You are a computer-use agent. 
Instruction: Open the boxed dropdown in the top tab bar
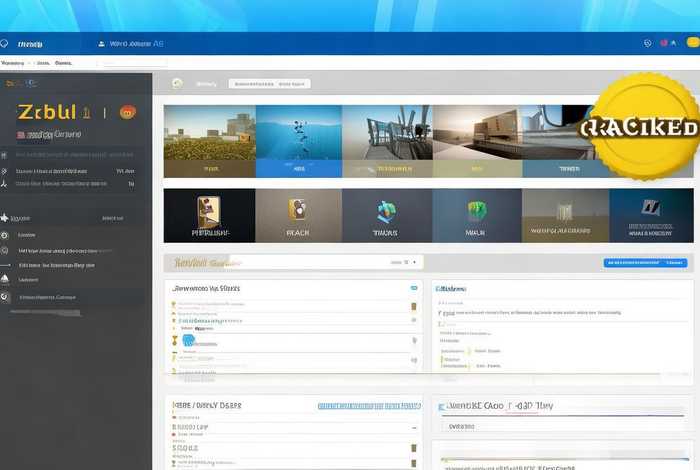tap(269, 85)
